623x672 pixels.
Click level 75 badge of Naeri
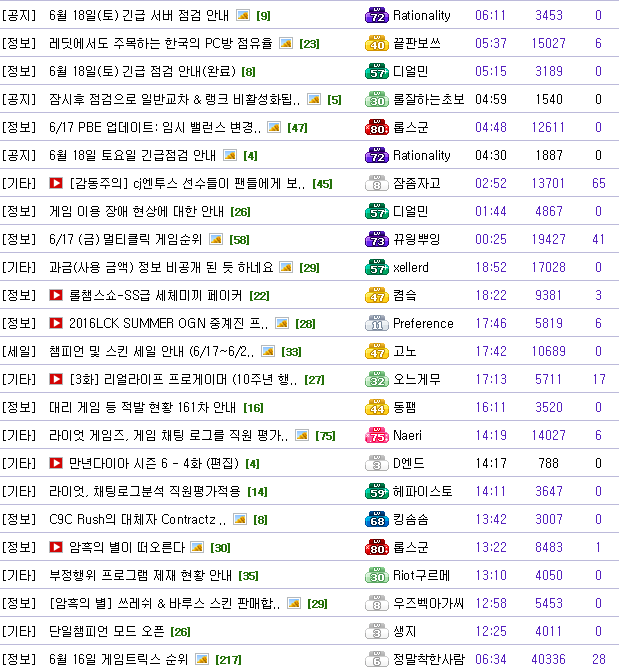point(377,436)
